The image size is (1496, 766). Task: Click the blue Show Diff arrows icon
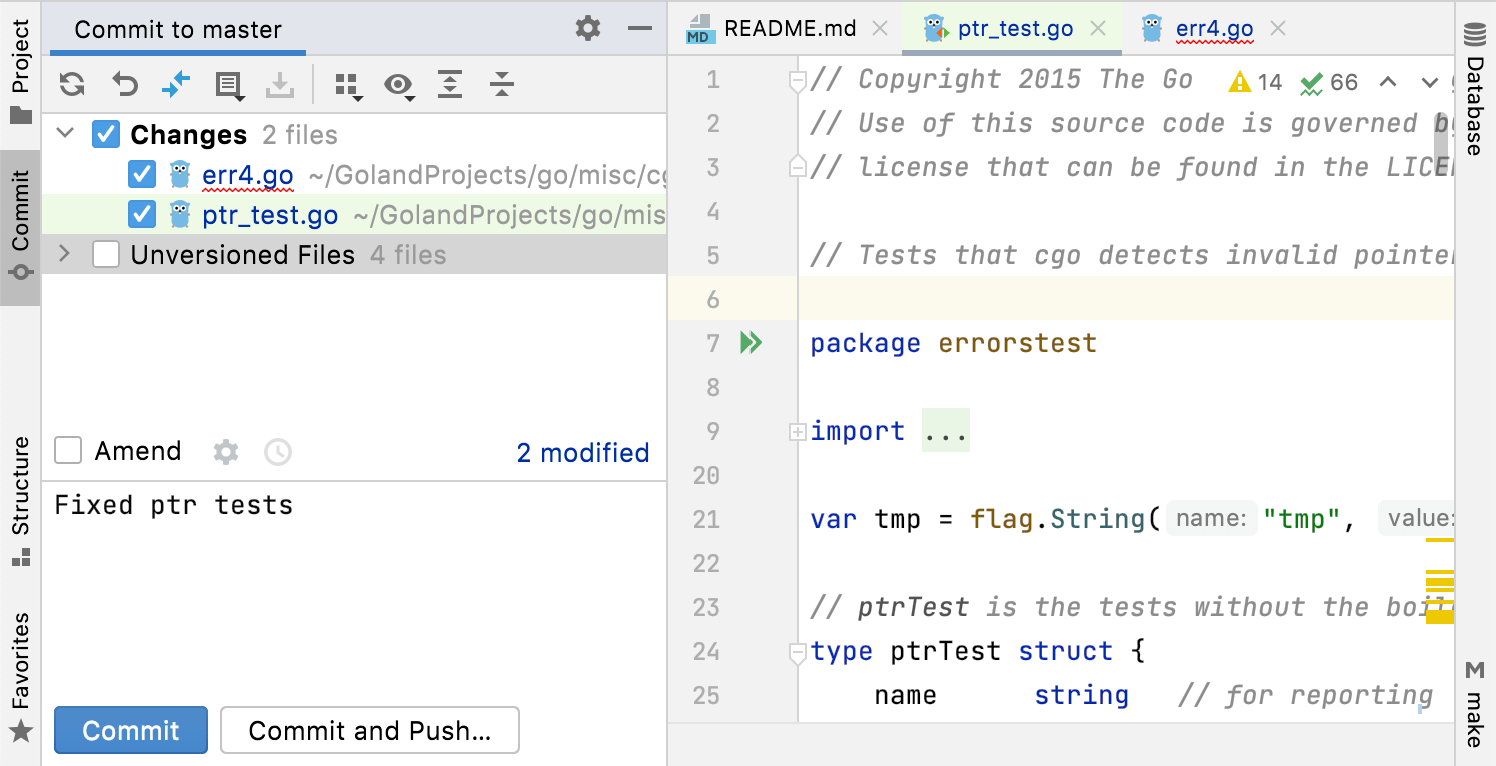tap(176, 85)
